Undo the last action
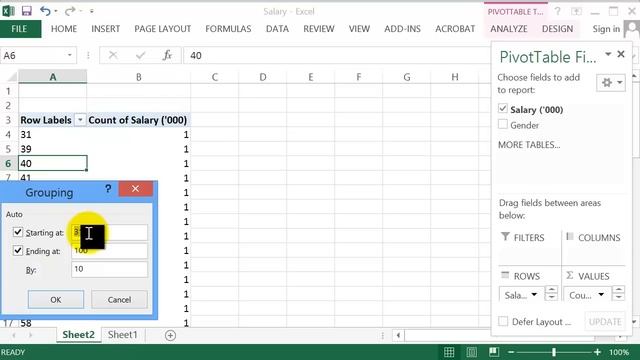 click(x=45, y=11)
